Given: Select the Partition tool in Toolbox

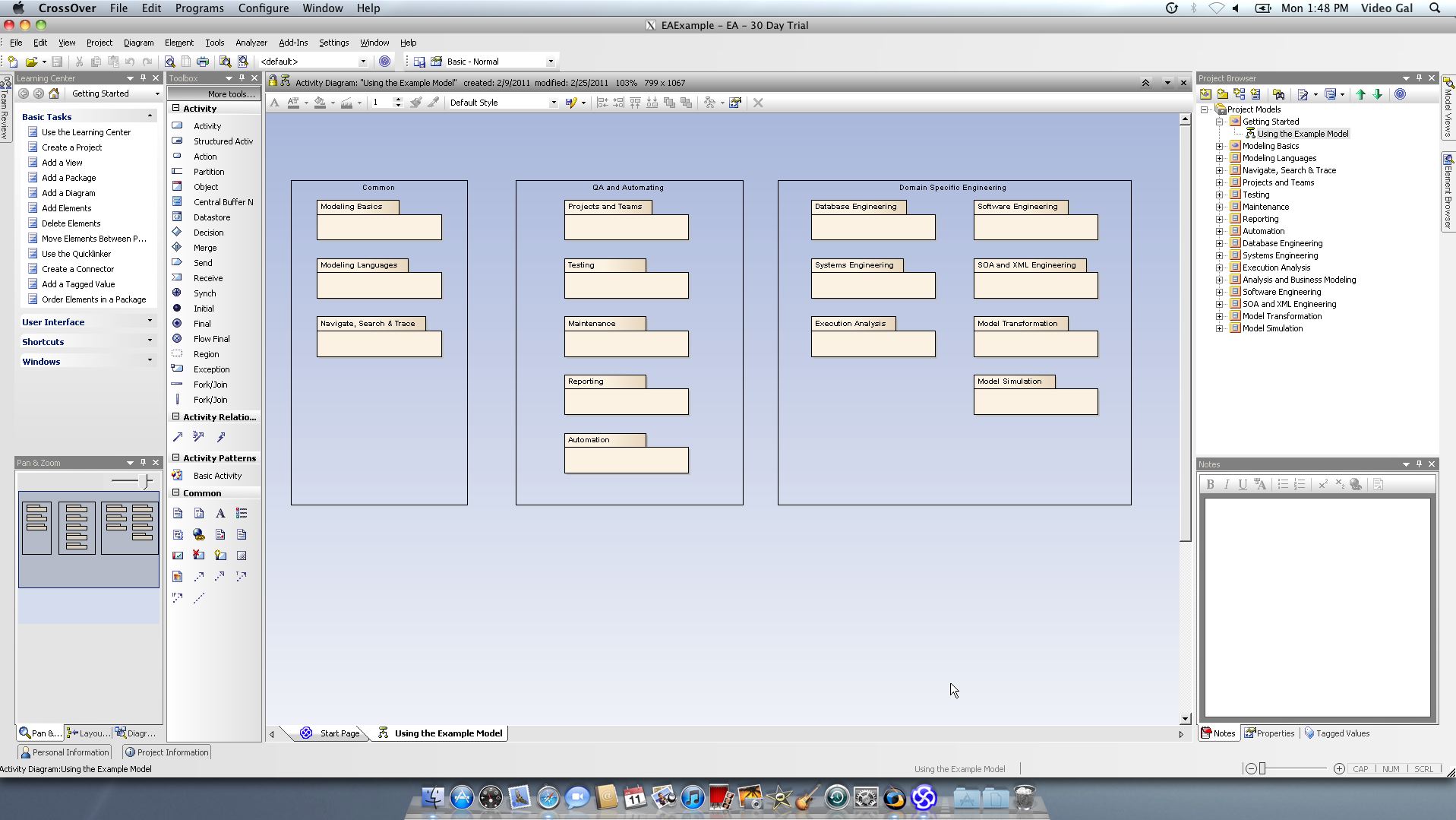Looking at the screenshot, I should click(208, 172).
